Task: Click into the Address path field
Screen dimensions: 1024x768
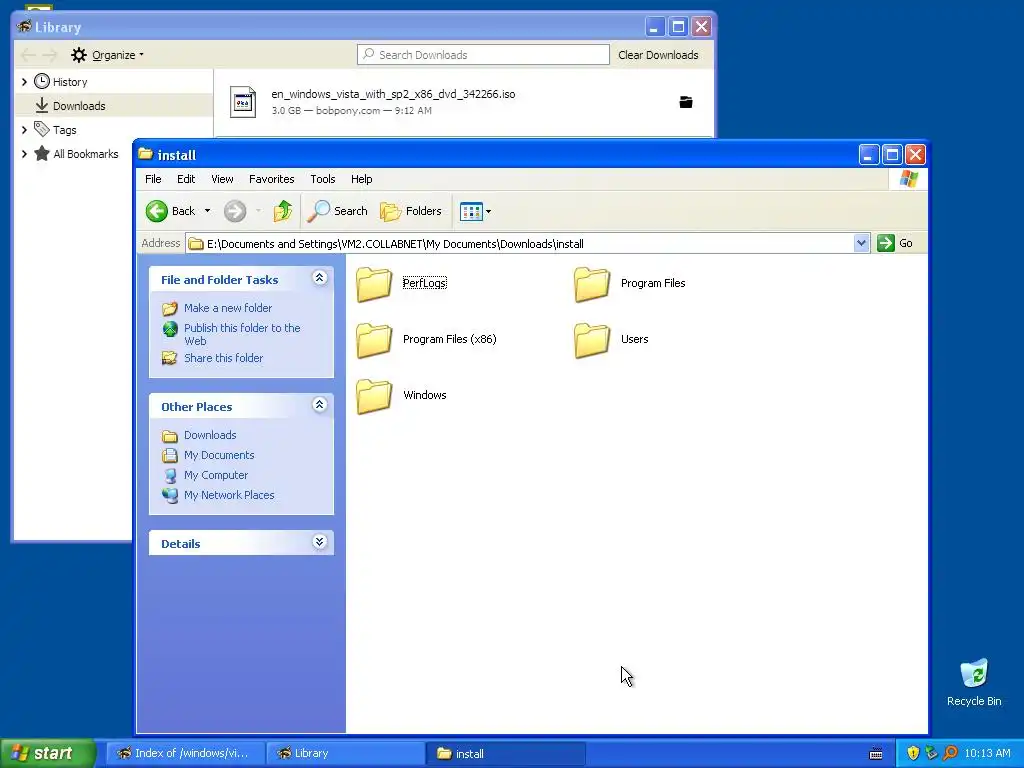Action: (520, 244)
